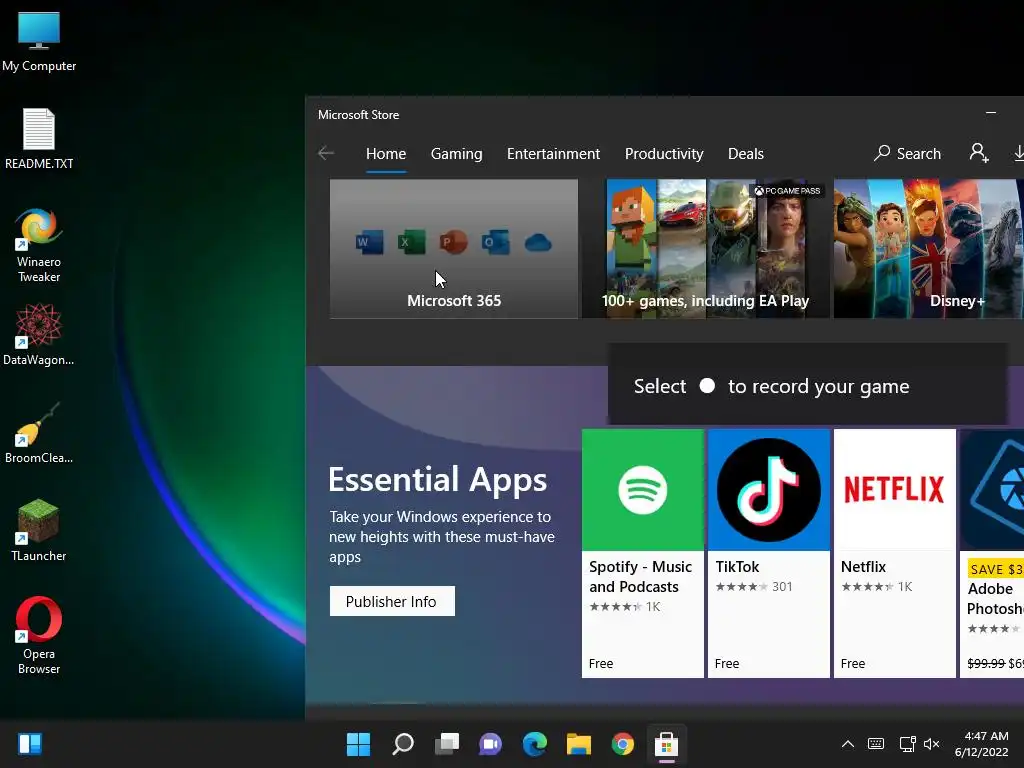Open taskbar Search
Image resolution: width=1024 pixels, height=768 pixels.
coord(402,744)
